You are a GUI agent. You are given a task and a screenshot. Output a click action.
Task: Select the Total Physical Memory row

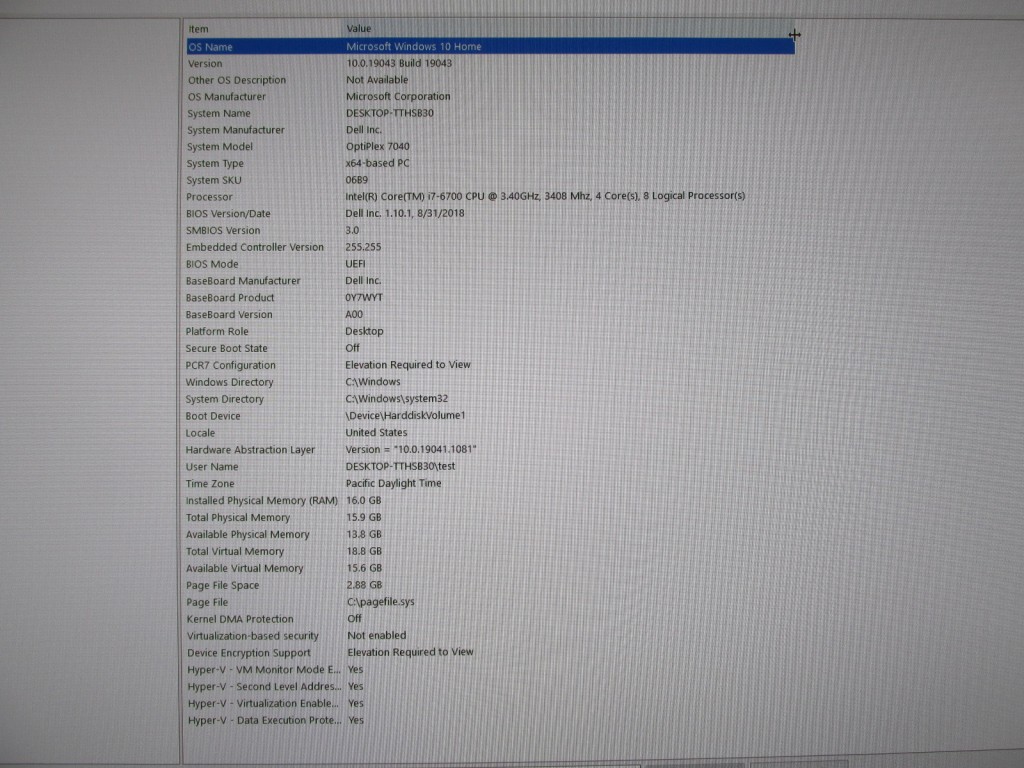pyautogui.click(x=490, y=518)
